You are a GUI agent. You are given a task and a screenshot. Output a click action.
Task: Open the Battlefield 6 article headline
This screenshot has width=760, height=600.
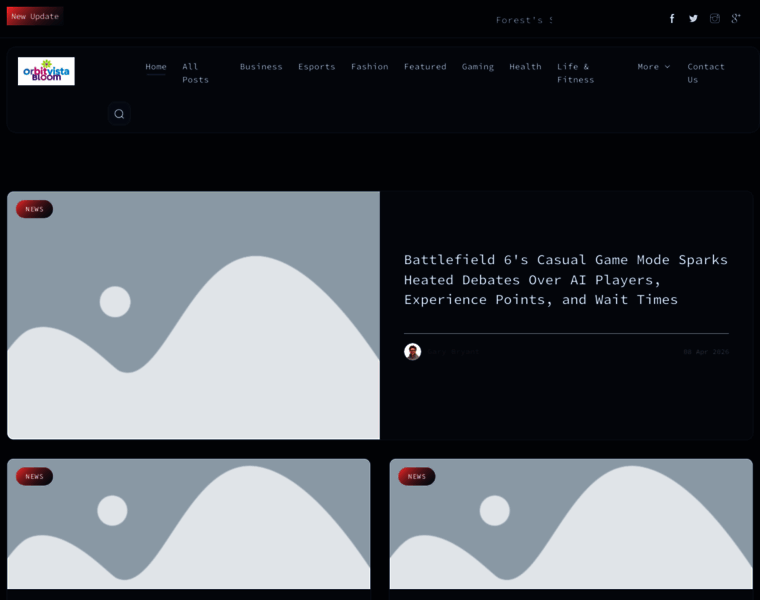(x=565, y=279)
